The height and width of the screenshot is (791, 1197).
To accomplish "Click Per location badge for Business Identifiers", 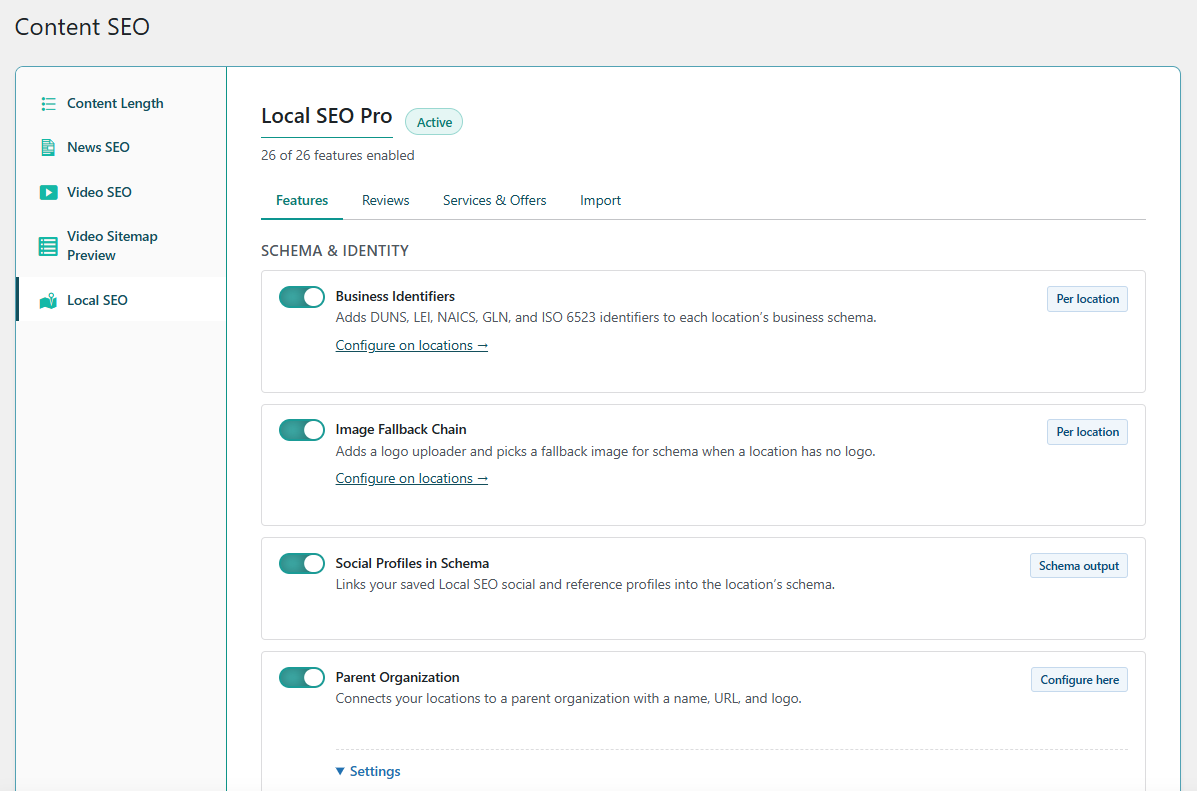I will pos(1087,299).
